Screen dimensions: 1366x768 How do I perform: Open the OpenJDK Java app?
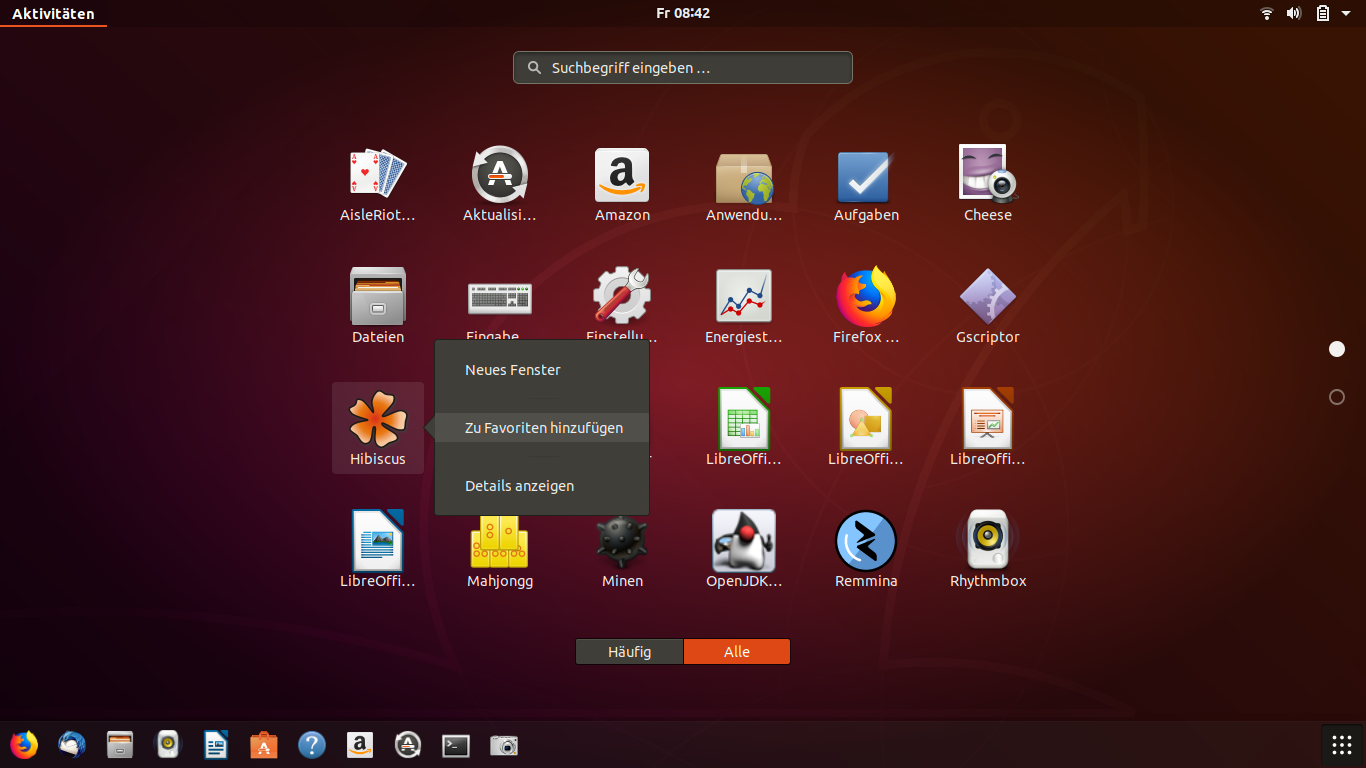[744, 540]
